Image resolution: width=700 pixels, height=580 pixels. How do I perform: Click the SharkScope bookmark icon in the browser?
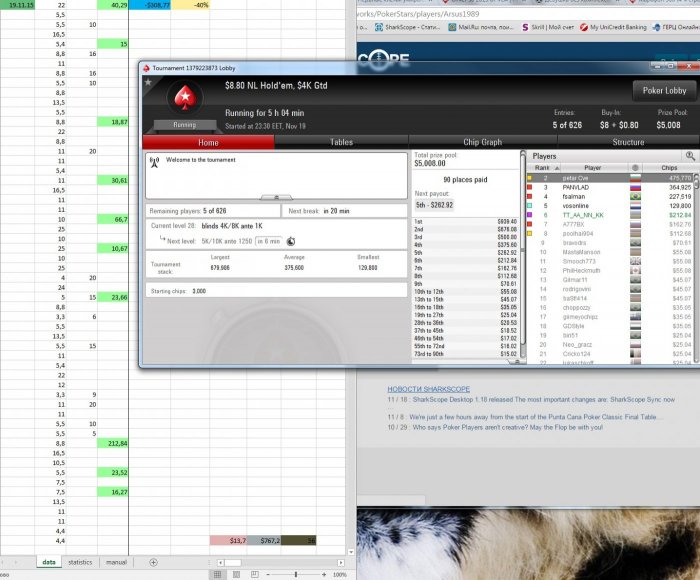click(379, 27)
